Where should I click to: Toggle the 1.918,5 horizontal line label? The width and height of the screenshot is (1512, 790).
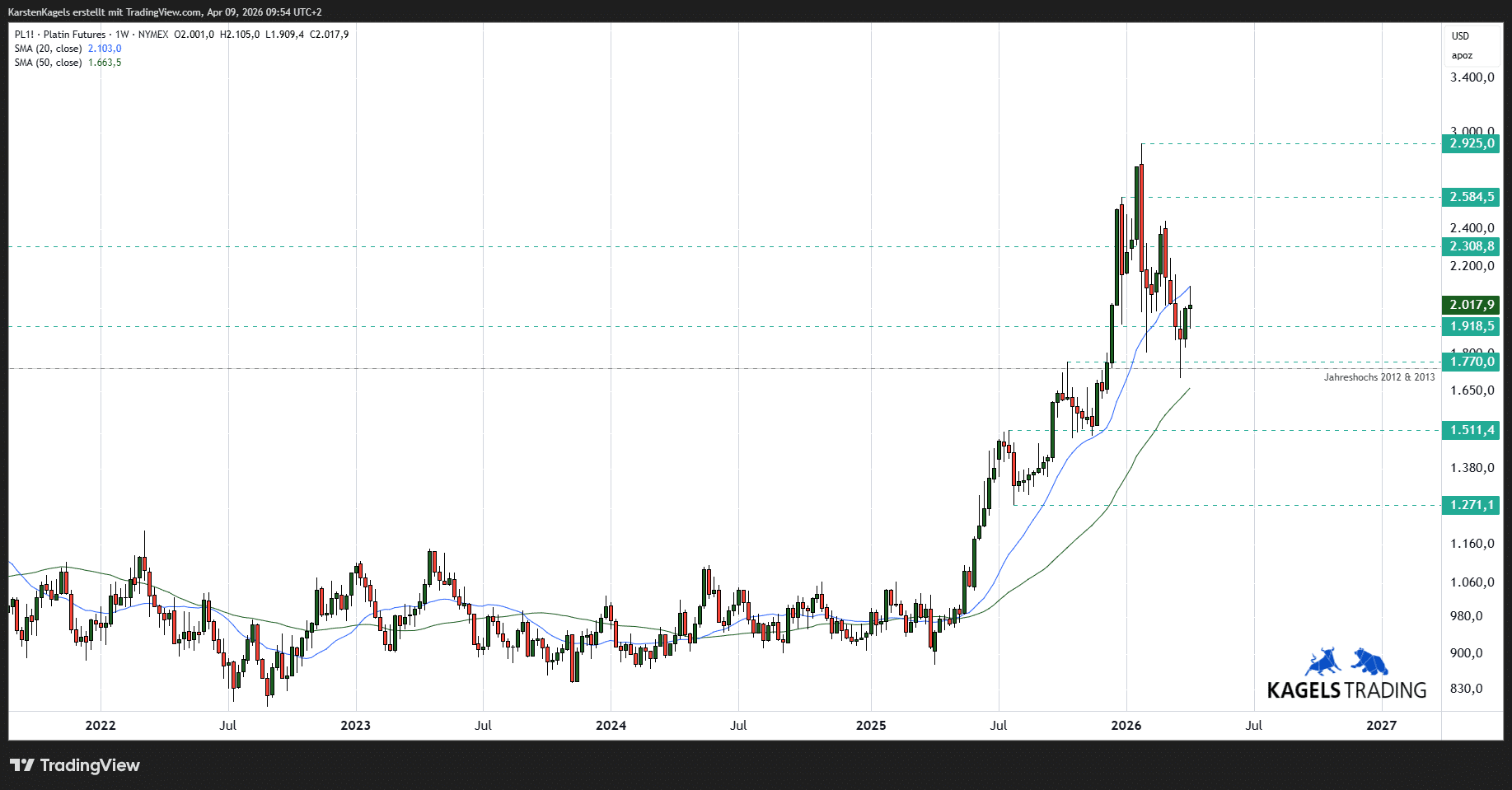(1471, 326)
